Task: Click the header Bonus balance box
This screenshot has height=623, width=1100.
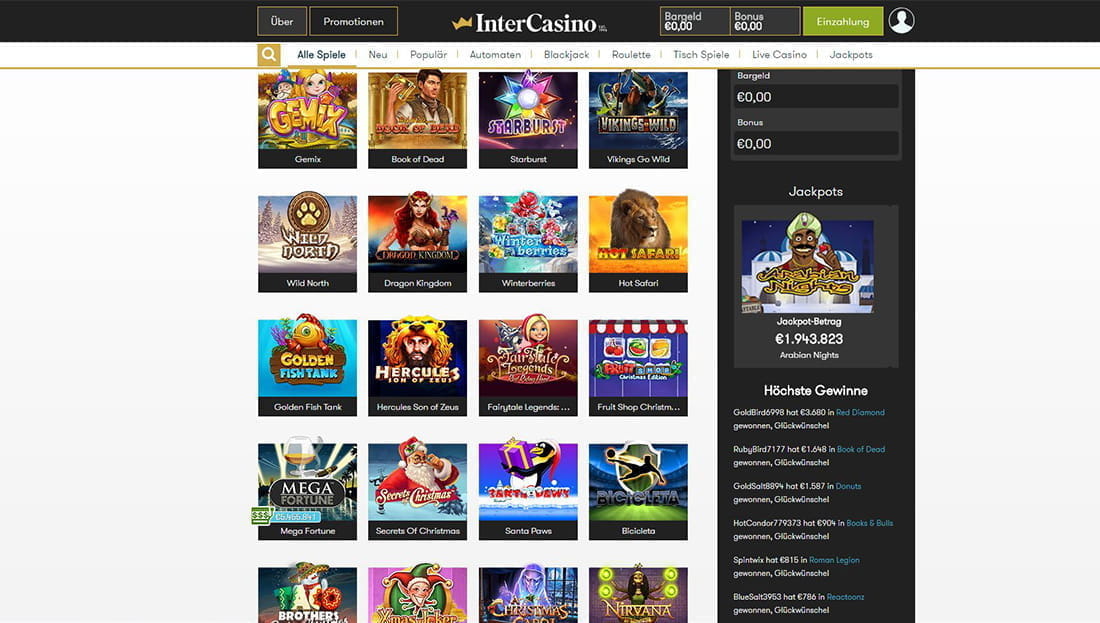Action: [x=765, y=21]
